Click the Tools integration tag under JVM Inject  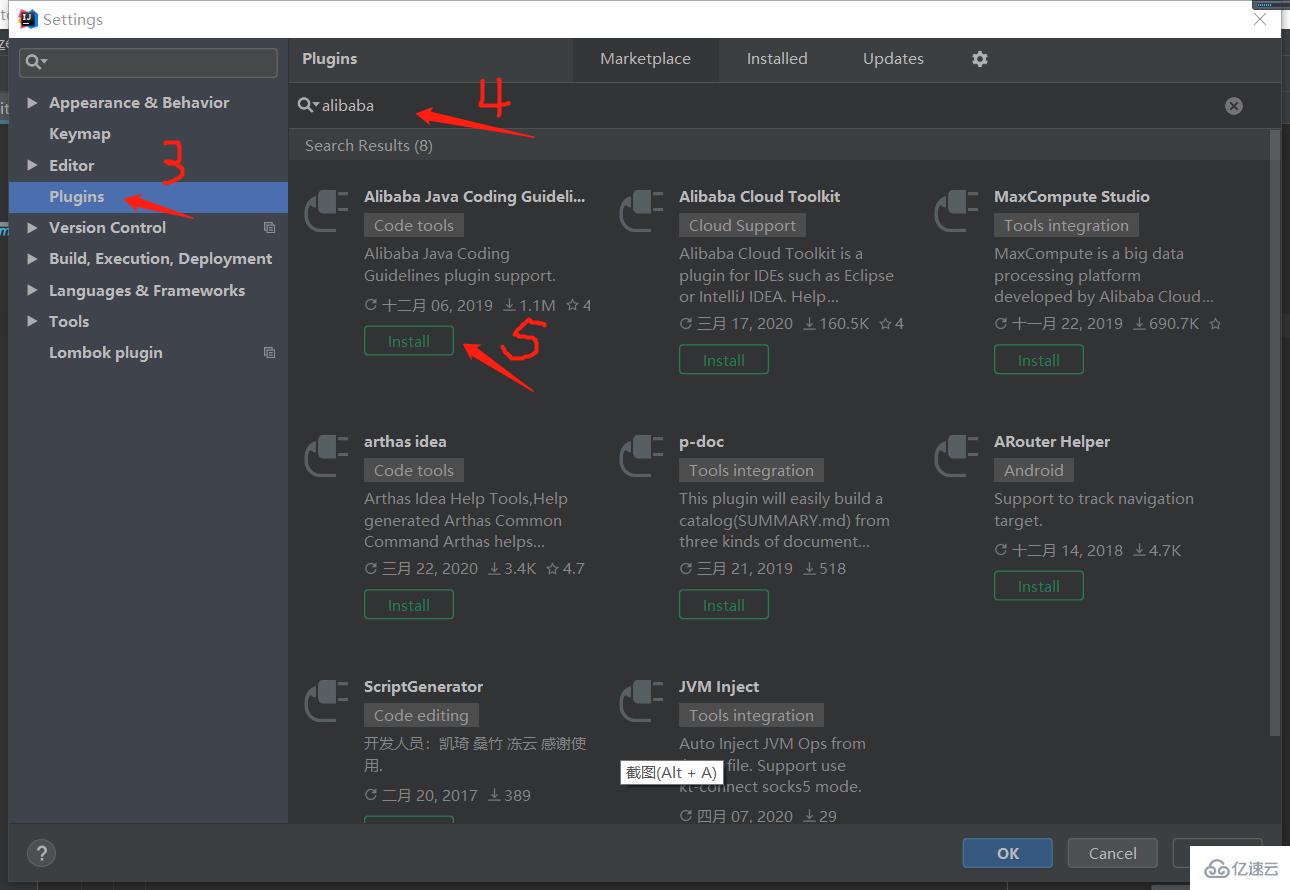(x=752, y=716)
